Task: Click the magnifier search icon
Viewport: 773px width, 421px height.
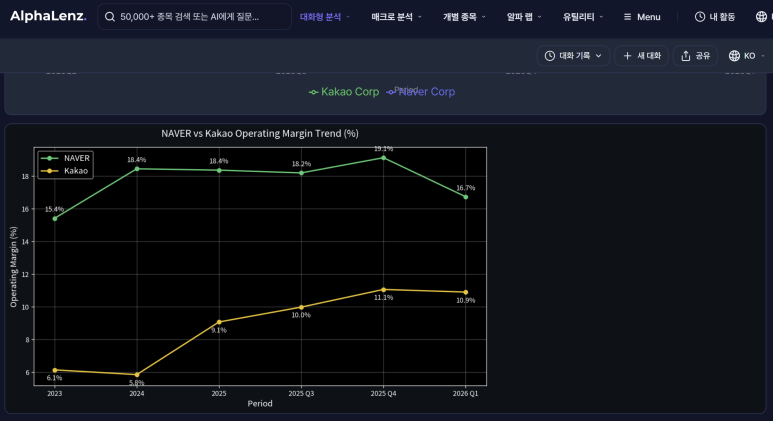Action: click(110, 17)
